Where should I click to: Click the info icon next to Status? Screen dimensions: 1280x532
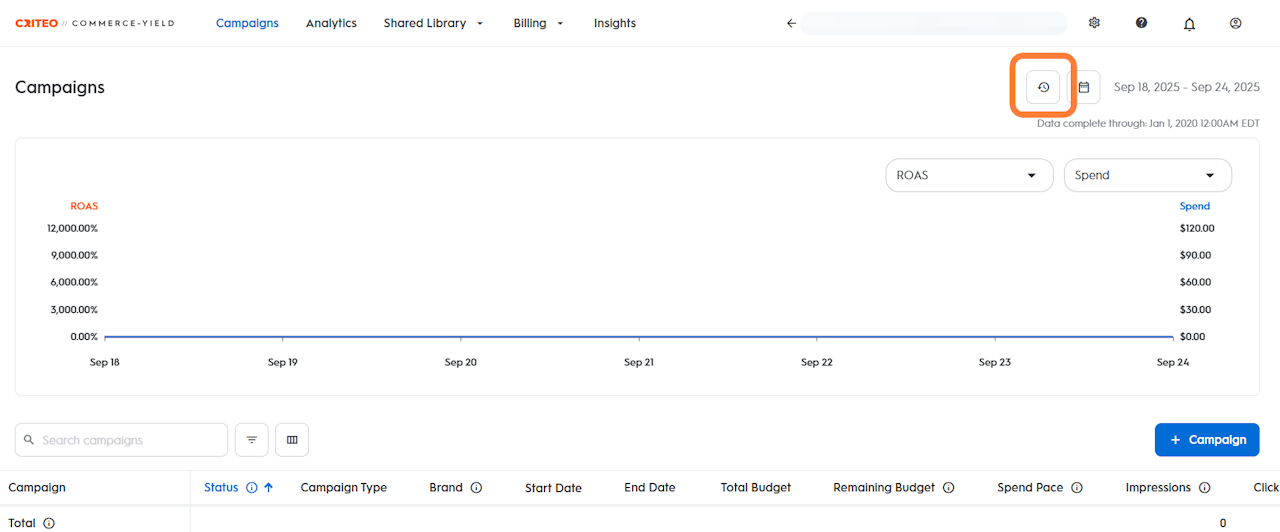click(x=252, y=488)
